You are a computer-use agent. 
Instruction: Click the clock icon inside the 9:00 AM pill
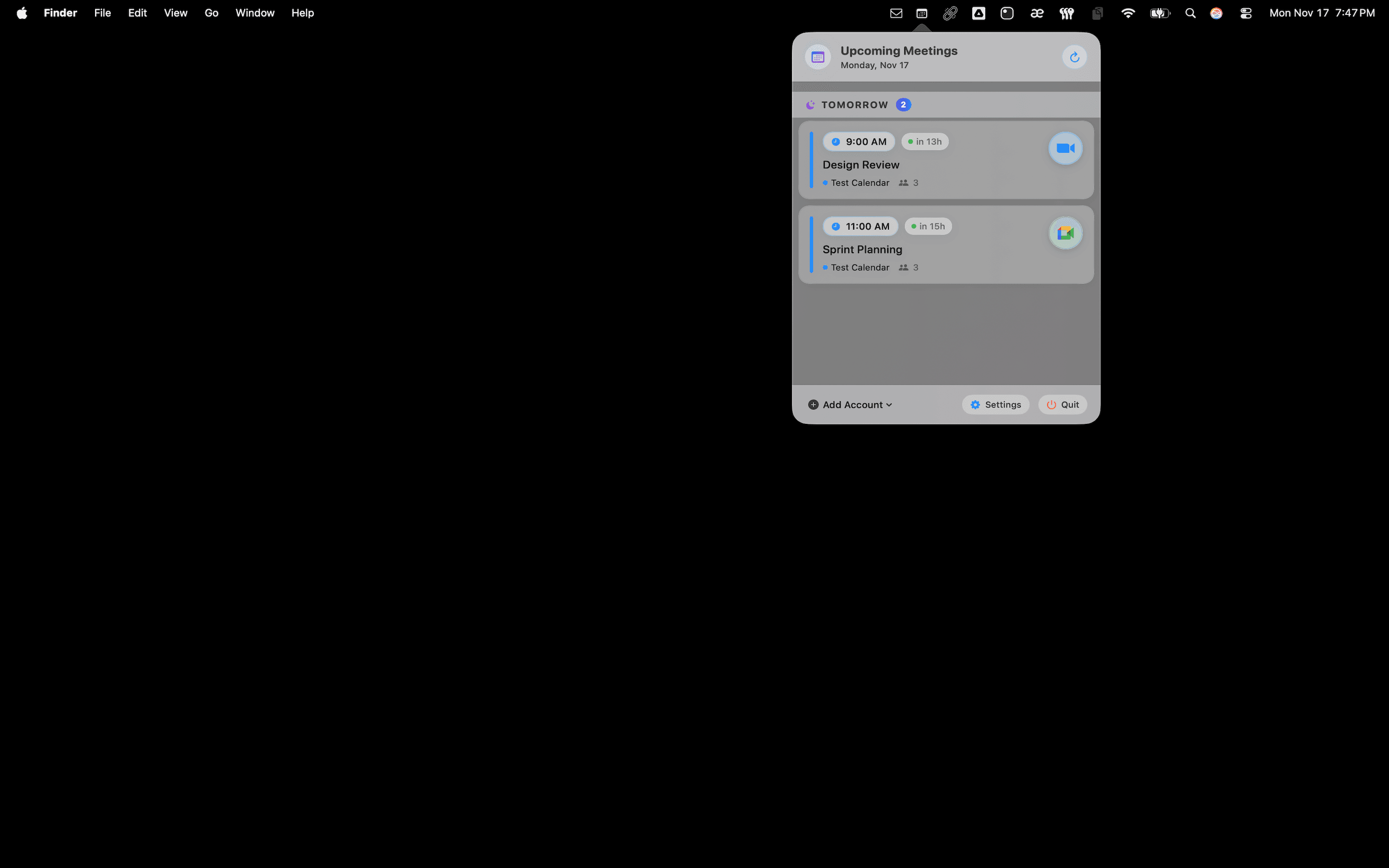[x=836, y=141]
